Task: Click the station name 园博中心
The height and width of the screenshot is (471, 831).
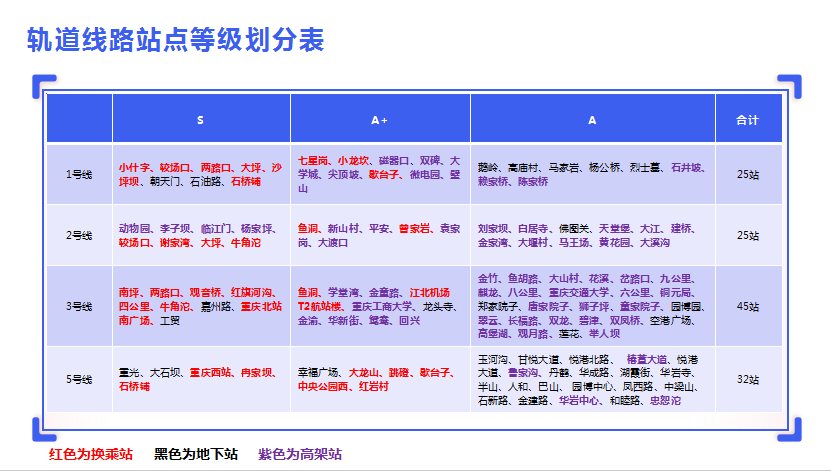Action: (592, 386)
